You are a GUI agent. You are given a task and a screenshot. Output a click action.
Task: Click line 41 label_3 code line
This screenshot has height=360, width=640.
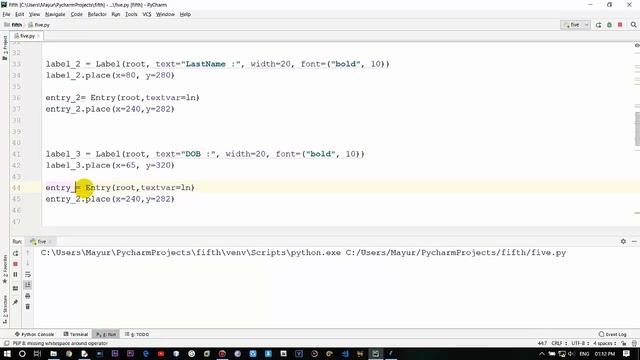205,154
